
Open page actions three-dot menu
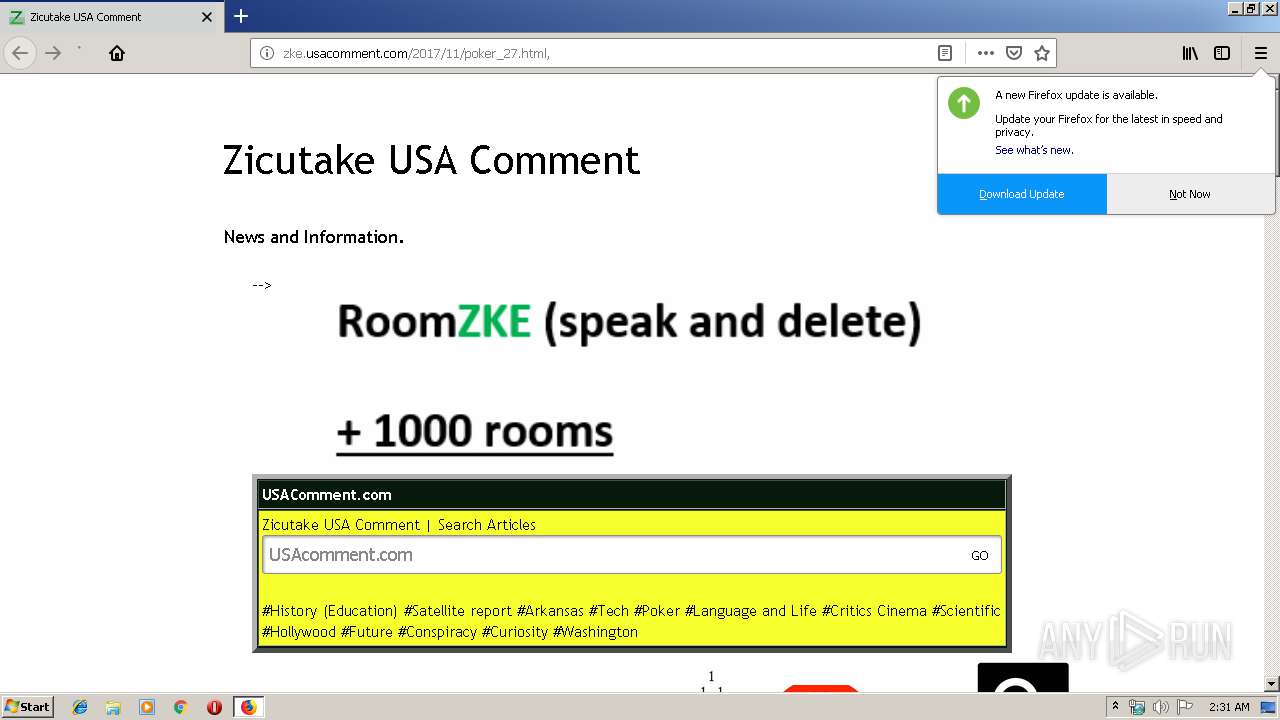tap(986, 53)
